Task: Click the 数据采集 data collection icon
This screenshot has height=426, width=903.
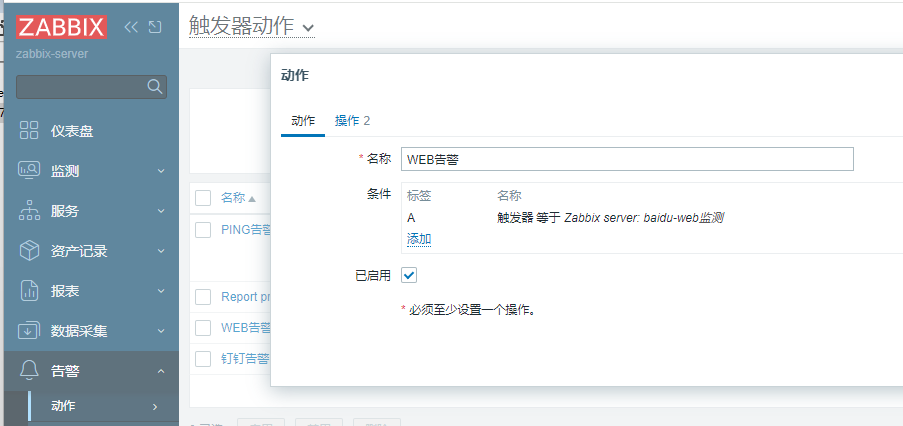Action: [29, 331]
